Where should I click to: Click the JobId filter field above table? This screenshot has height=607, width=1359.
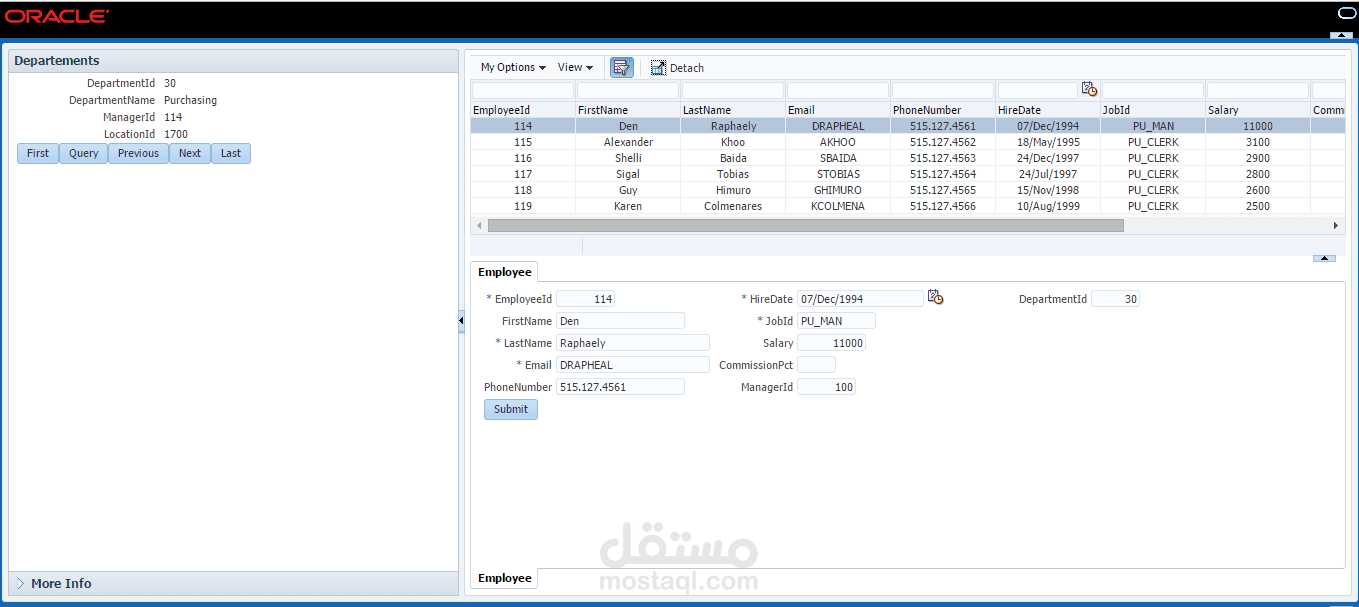point(1153,90)
